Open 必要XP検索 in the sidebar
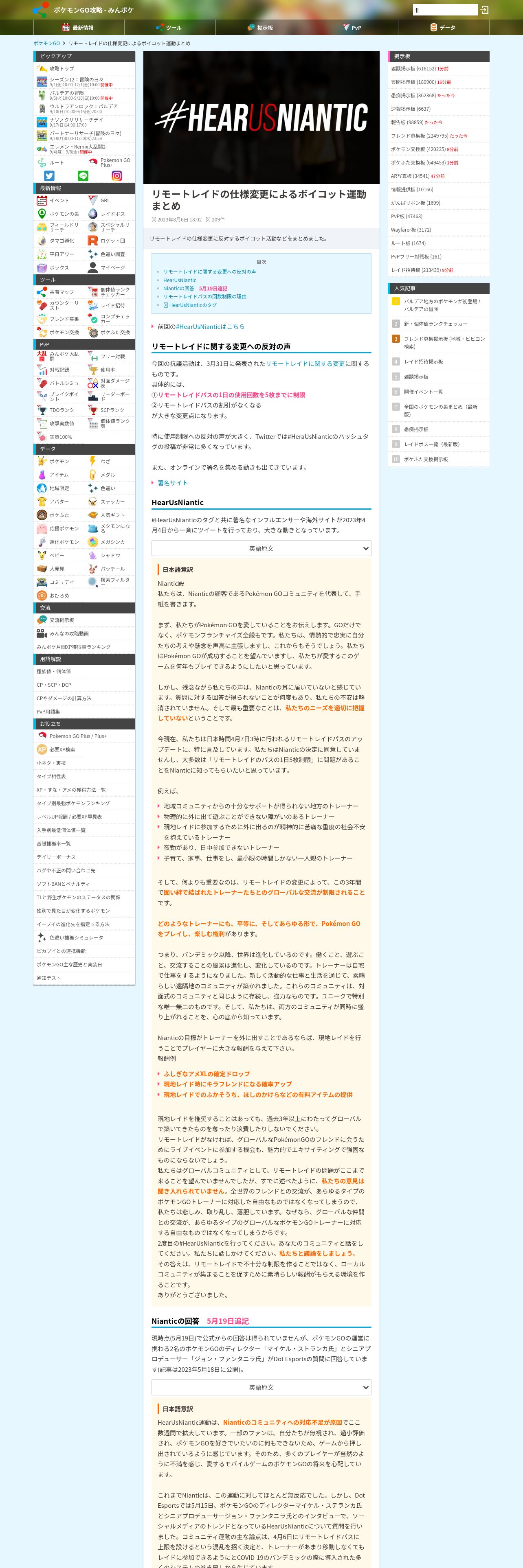 [x=84, y=750]
